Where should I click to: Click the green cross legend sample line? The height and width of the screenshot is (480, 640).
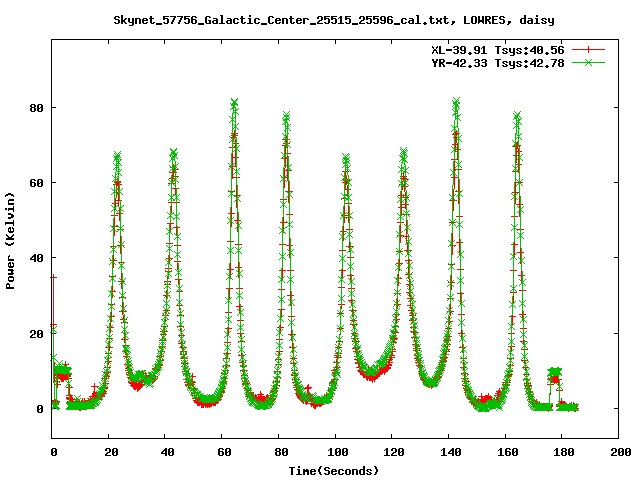click(588, 62)
